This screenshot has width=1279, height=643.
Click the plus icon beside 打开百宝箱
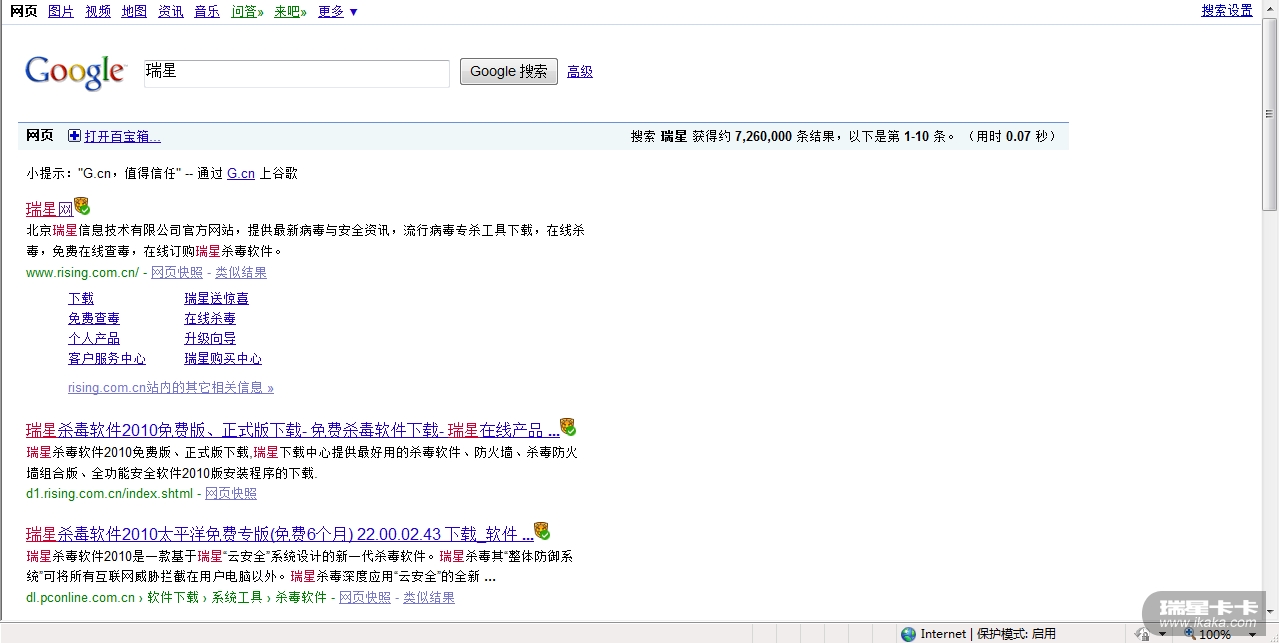tap(74, 136)
